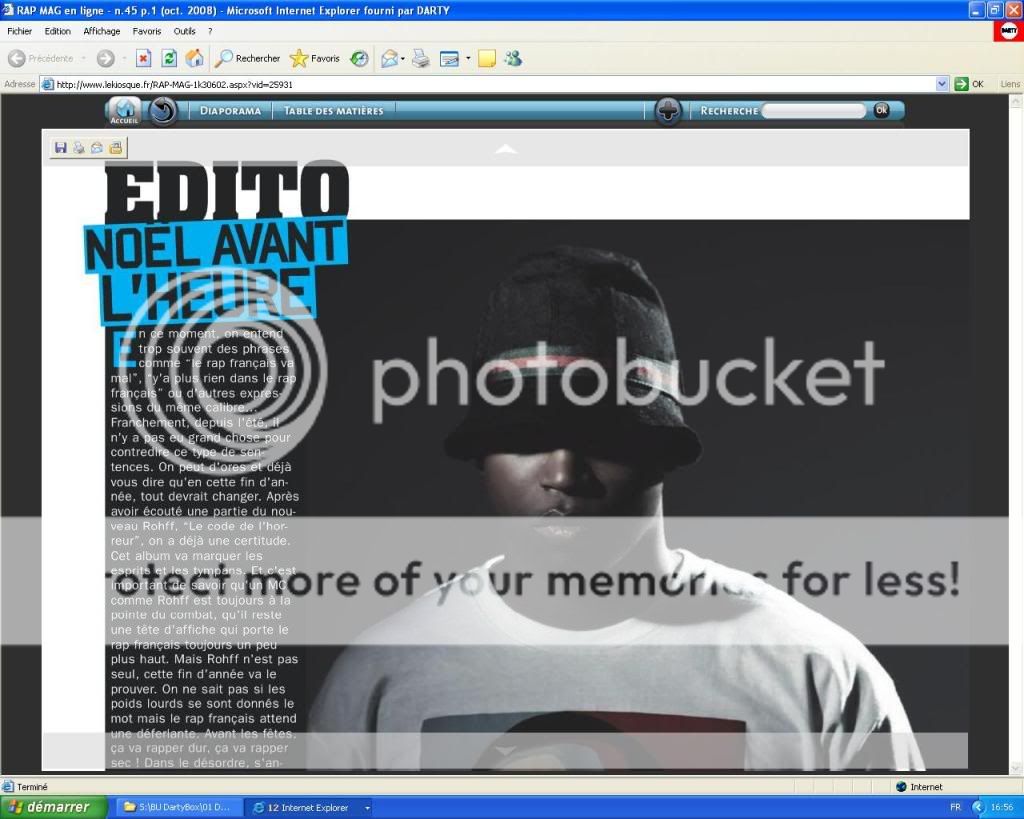
Task: Click the Messenger people icon
Action: (x=513, y=59)
